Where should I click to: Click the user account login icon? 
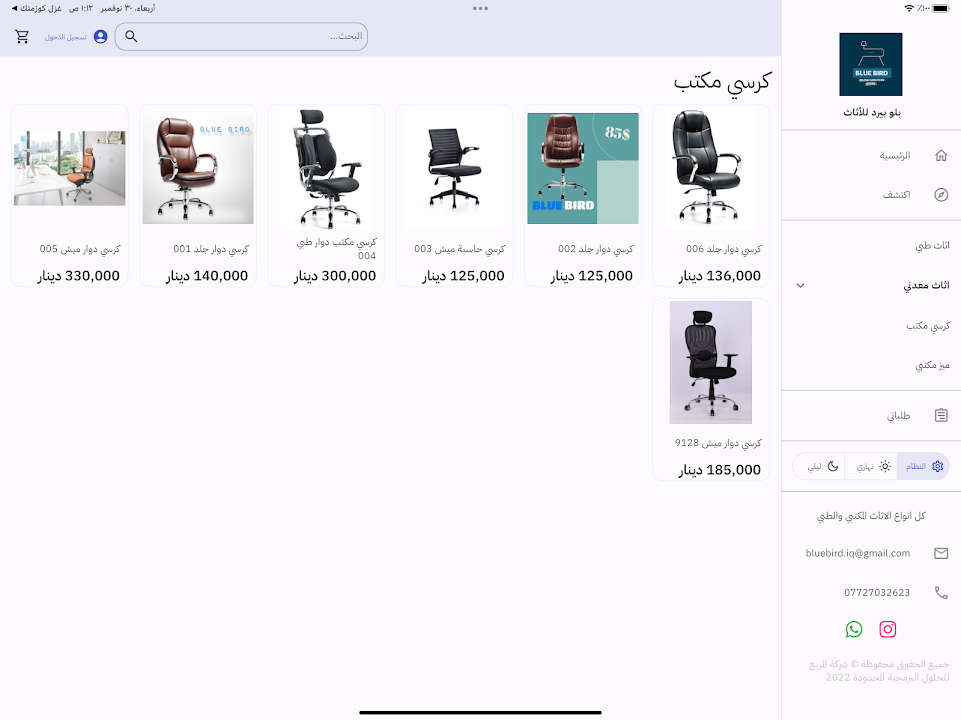tap(100, 36)
